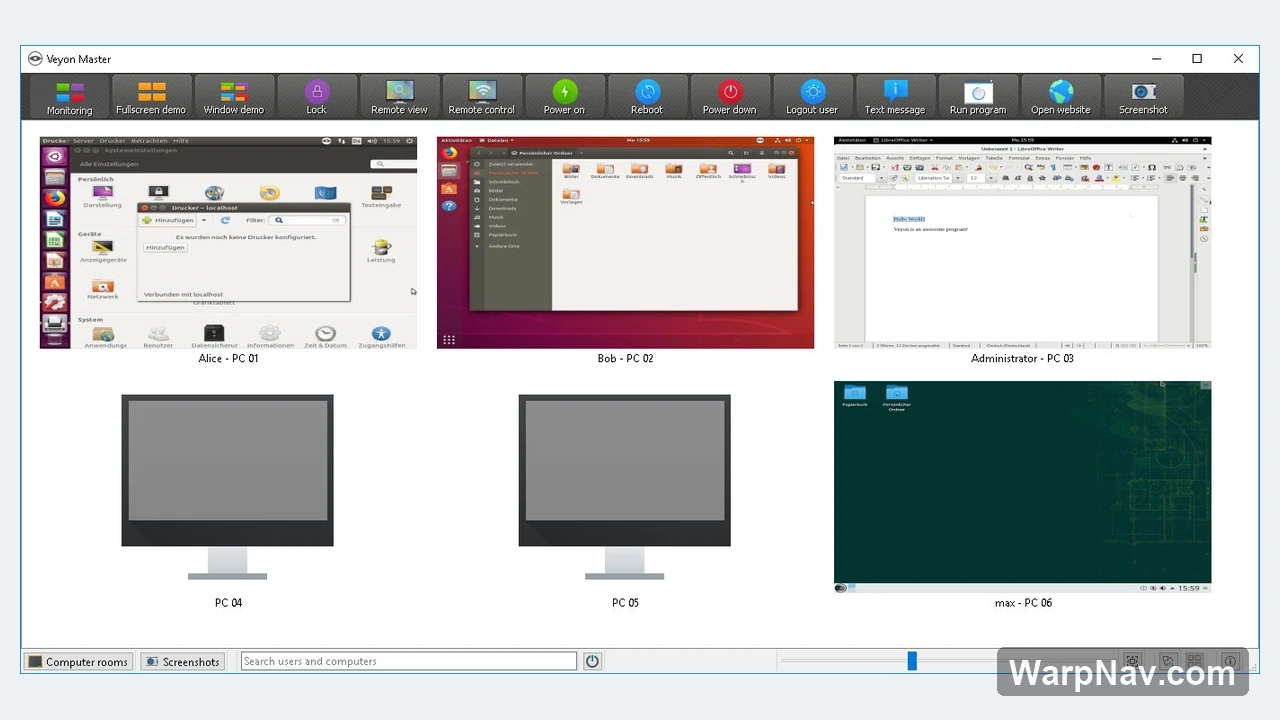Click the Search users and computers field
The width and height of the screenshot is (1280, 720).
(409, 661)
